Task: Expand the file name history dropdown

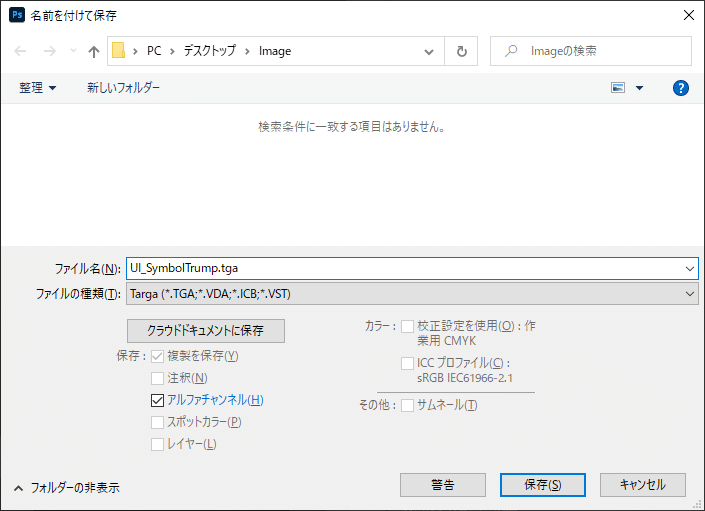Action: 690,269
